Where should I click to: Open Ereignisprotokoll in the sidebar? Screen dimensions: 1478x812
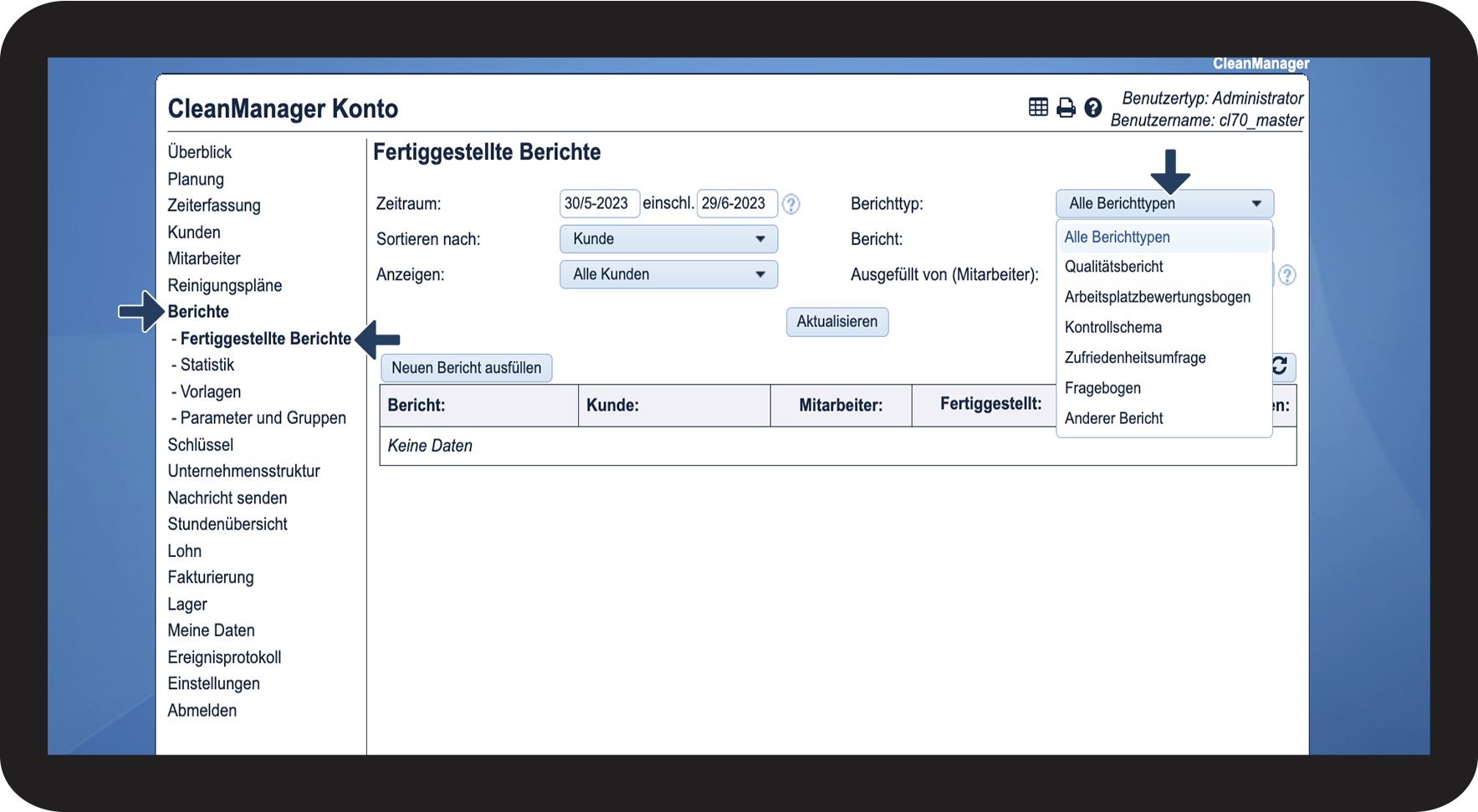(224, 657)
